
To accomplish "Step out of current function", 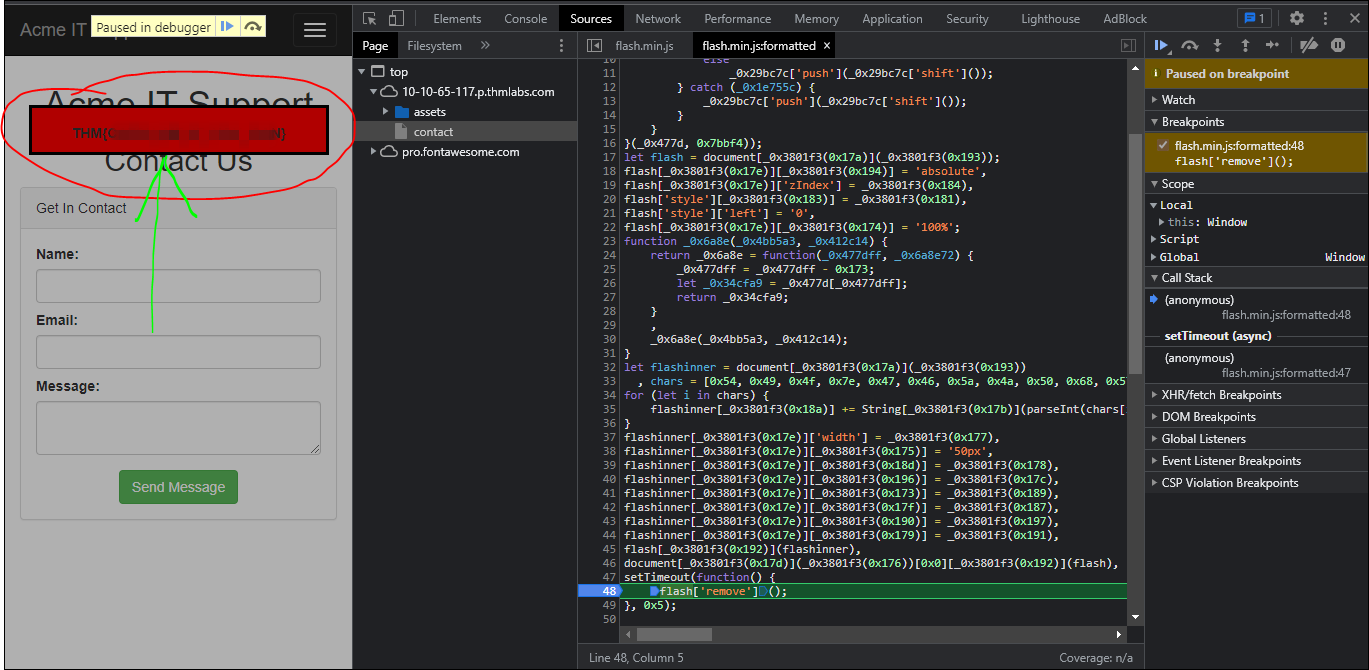I will point(1245,45).
